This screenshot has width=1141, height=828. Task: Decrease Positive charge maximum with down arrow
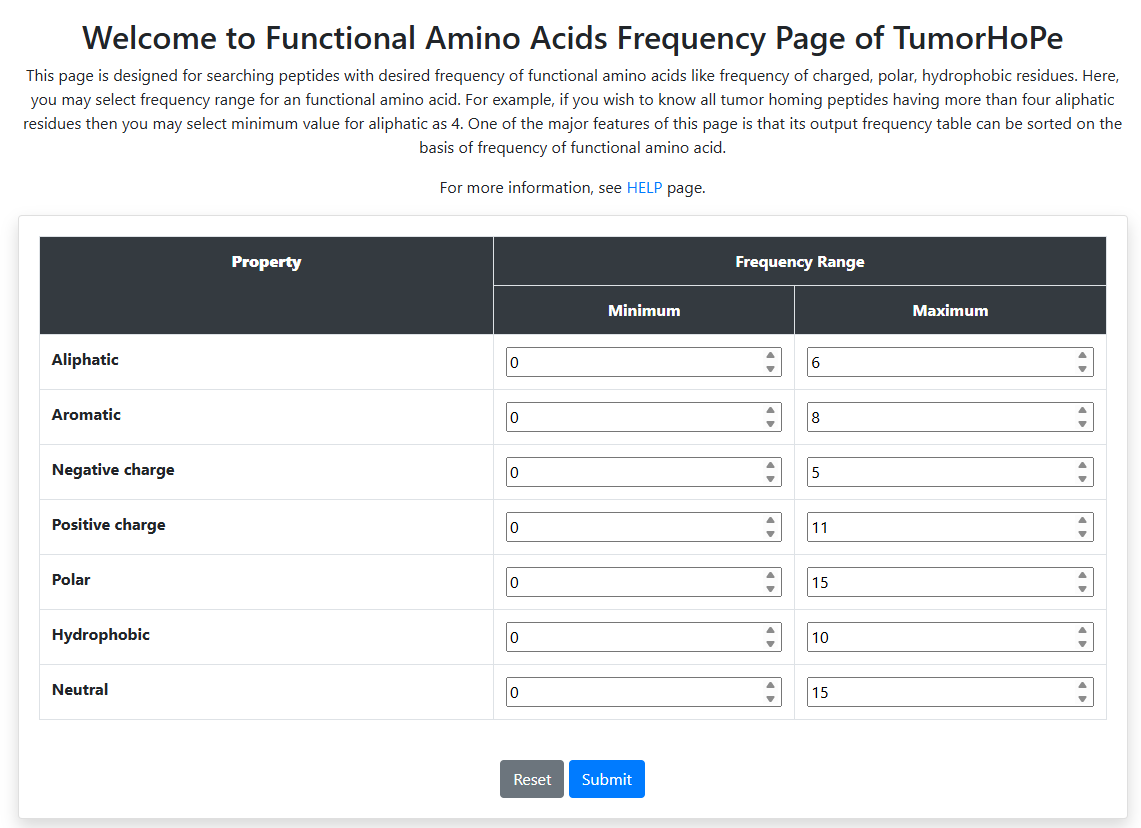point(1082,534)
